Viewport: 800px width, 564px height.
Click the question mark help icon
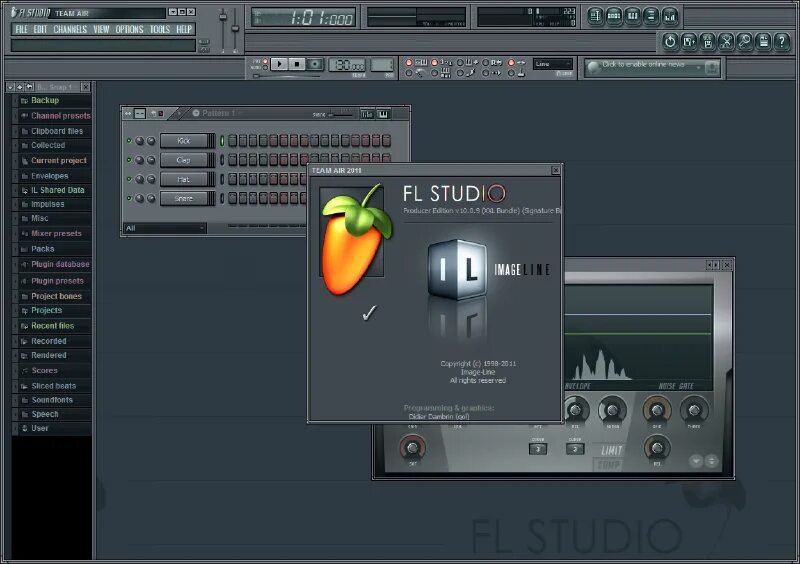(782, 41)
